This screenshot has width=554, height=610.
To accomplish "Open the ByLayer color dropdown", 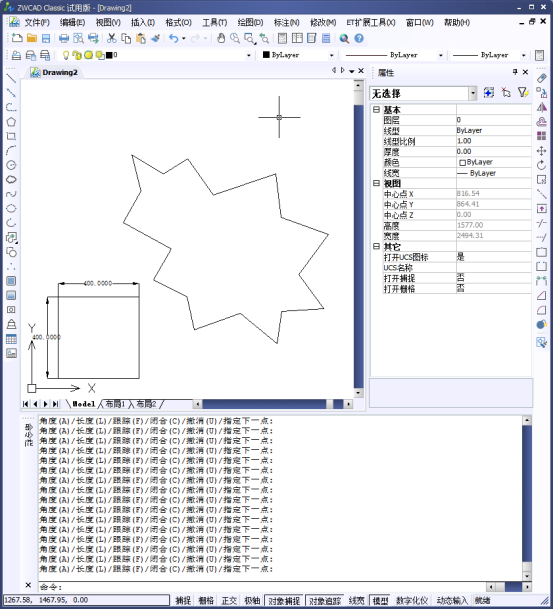I will coord(331,55).
